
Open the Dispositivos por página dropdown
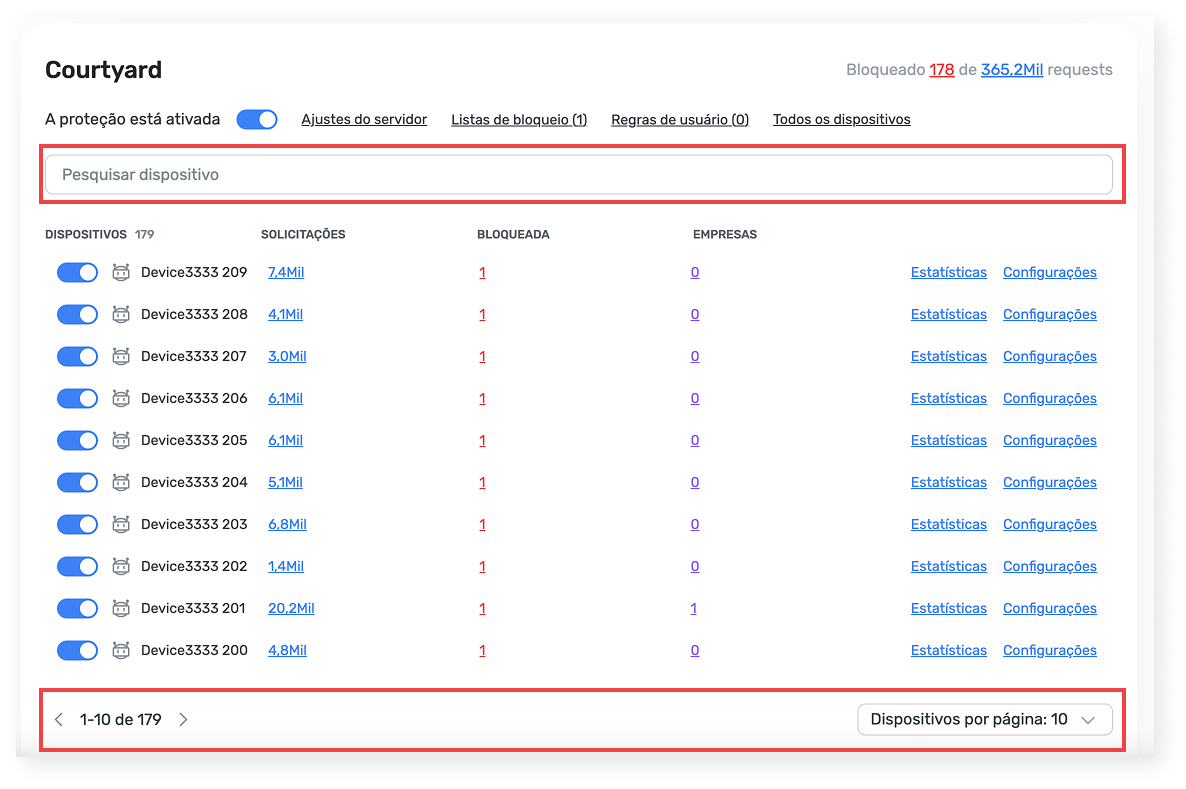[985, 719]
